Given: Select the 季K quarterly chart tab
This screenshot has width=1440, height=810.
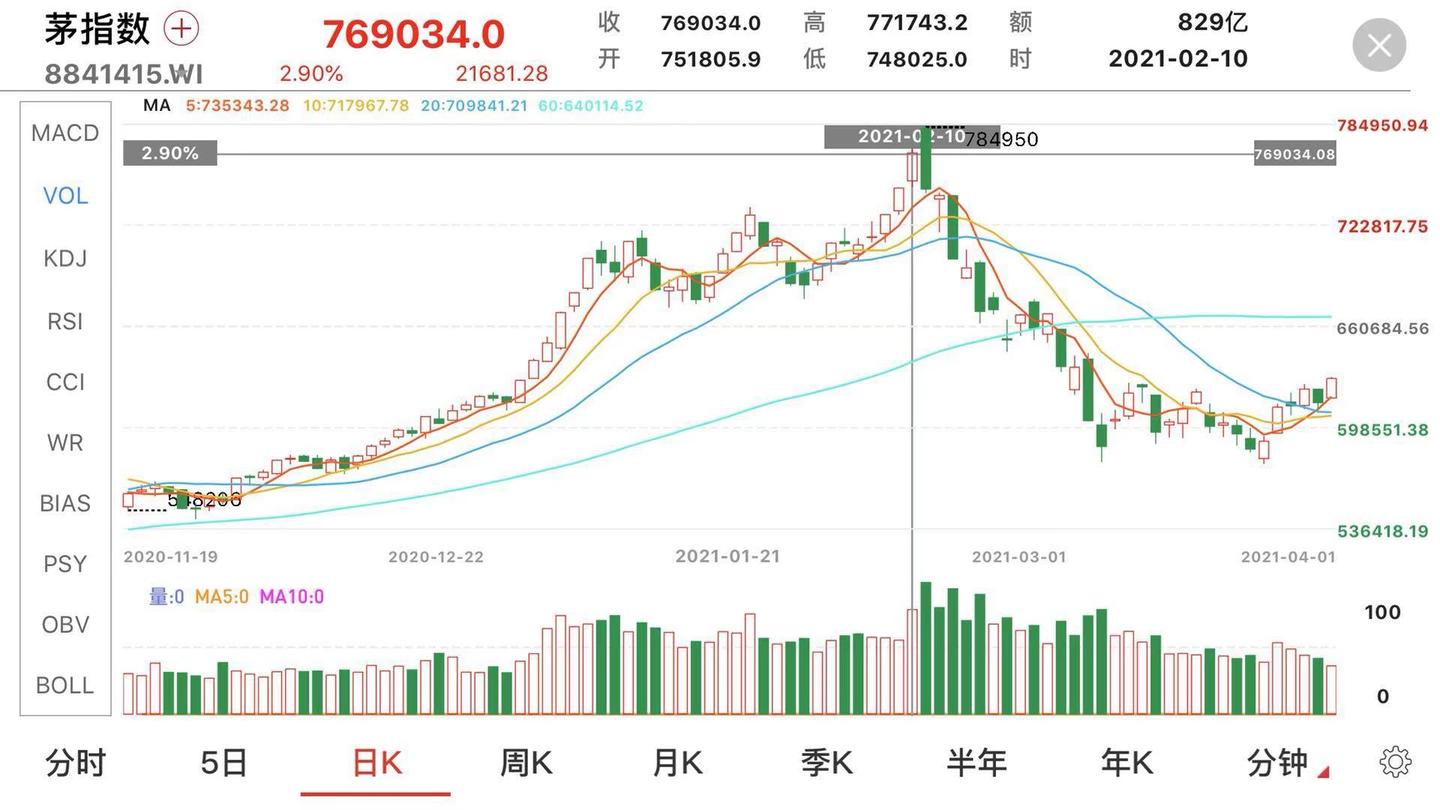Looking at the screenshot, I should 826,763.
